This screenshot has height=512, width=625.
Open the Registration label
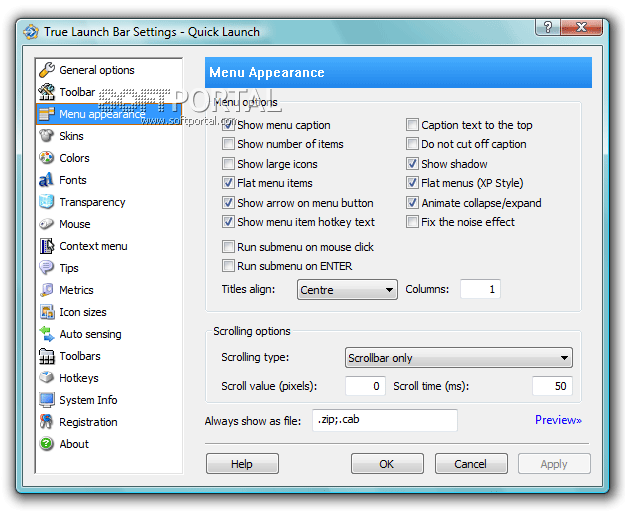tap(88, 422)
